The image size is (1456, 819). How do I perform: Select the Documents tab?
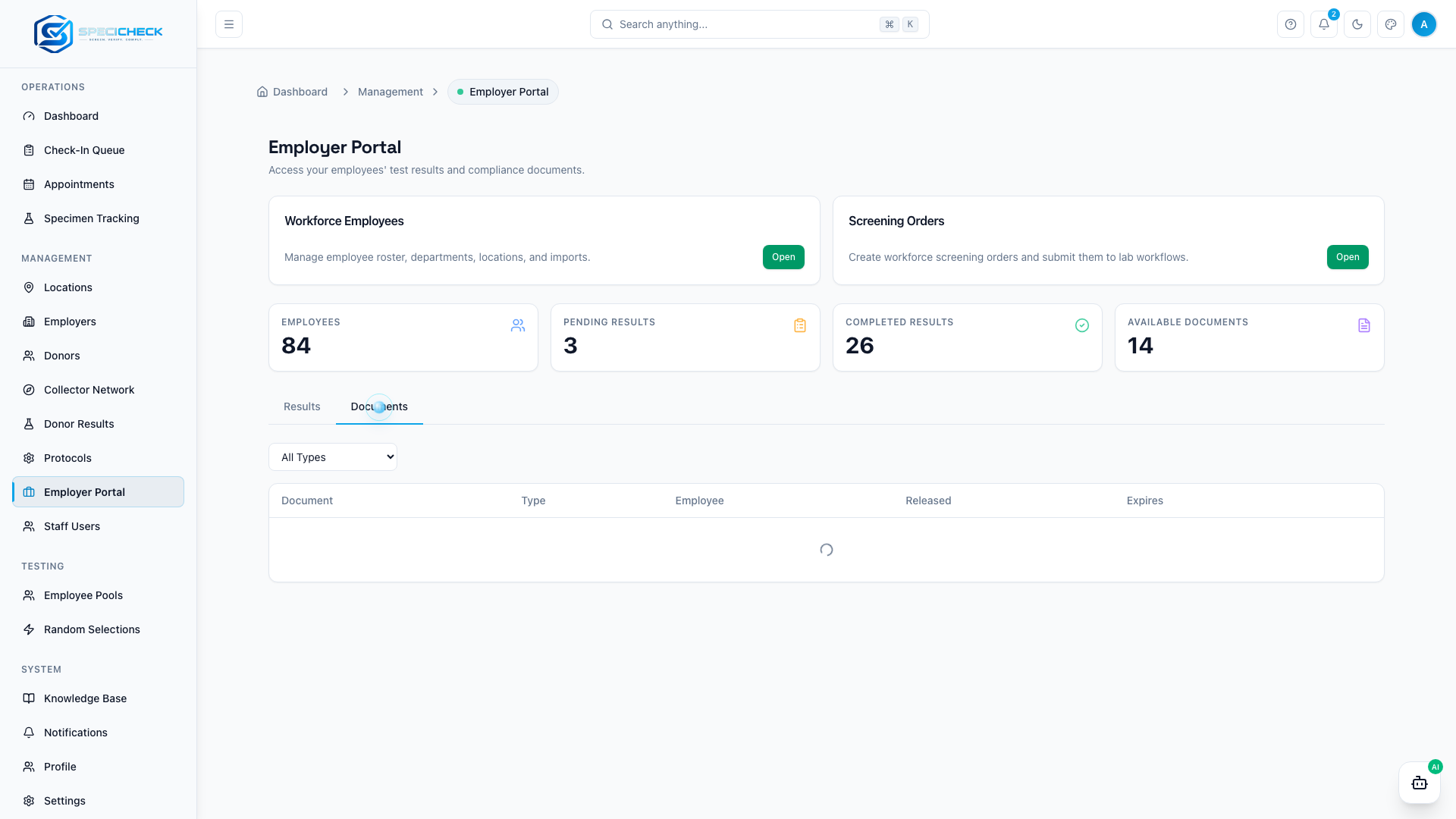379,406
